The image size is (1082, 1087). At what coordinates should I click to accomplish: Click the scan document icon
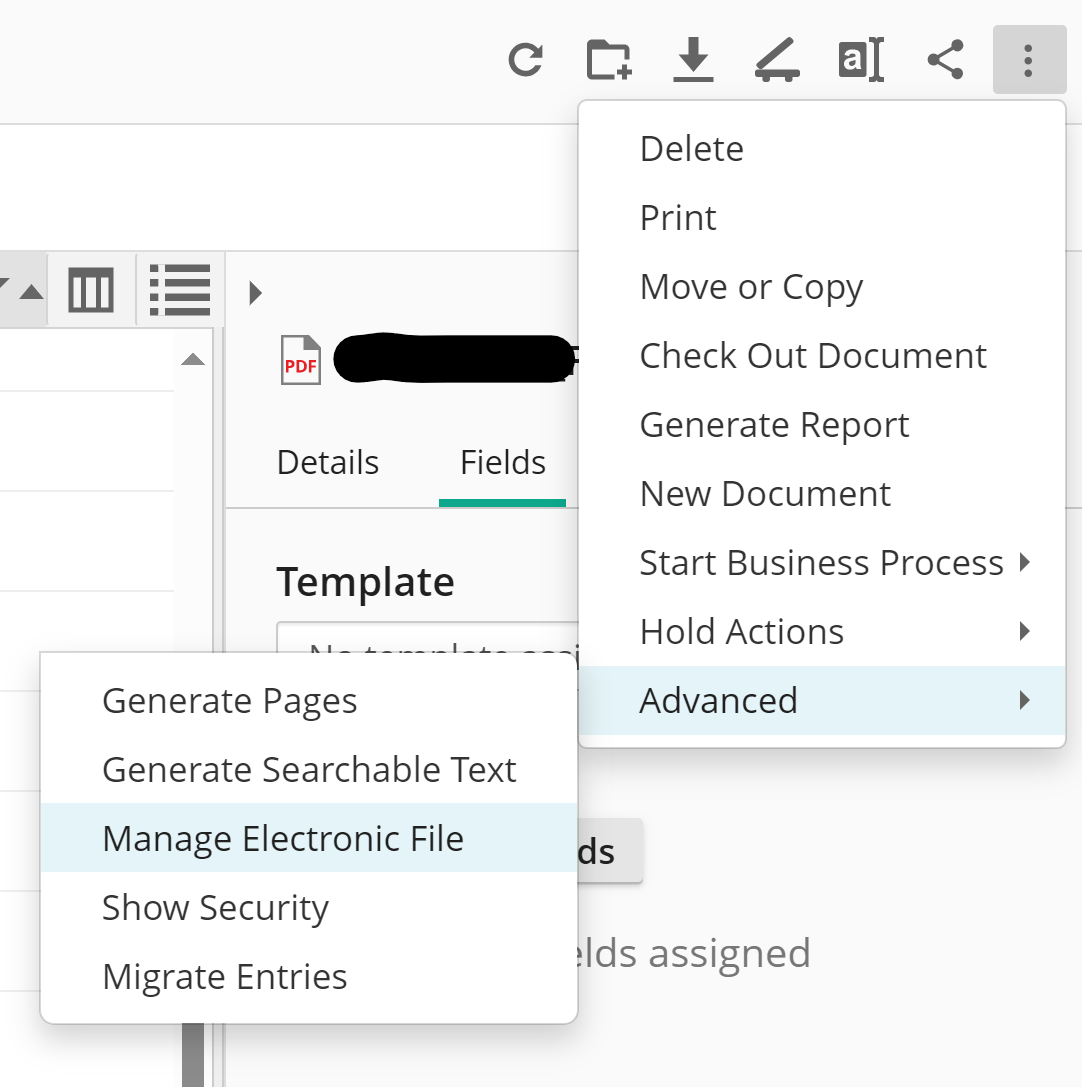coord(776,60)
